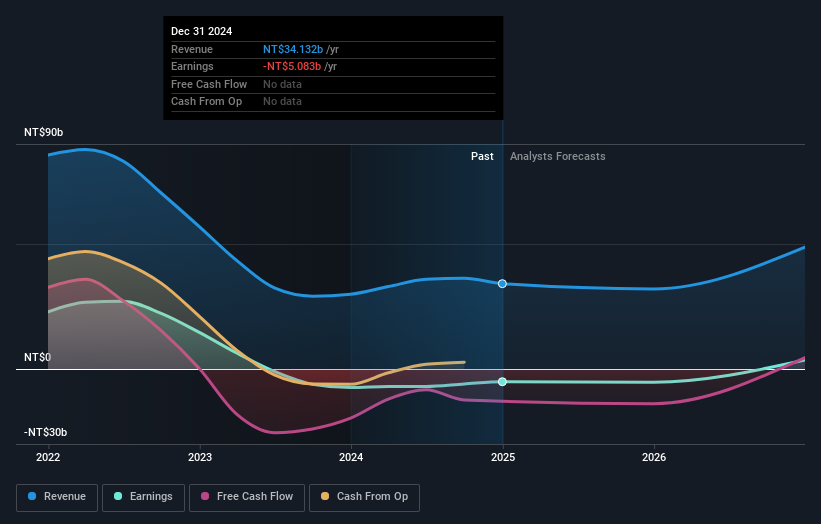Click the orange Cash From Op legend dot
This screenshot has height=524, width=821.
pos(325,496)
